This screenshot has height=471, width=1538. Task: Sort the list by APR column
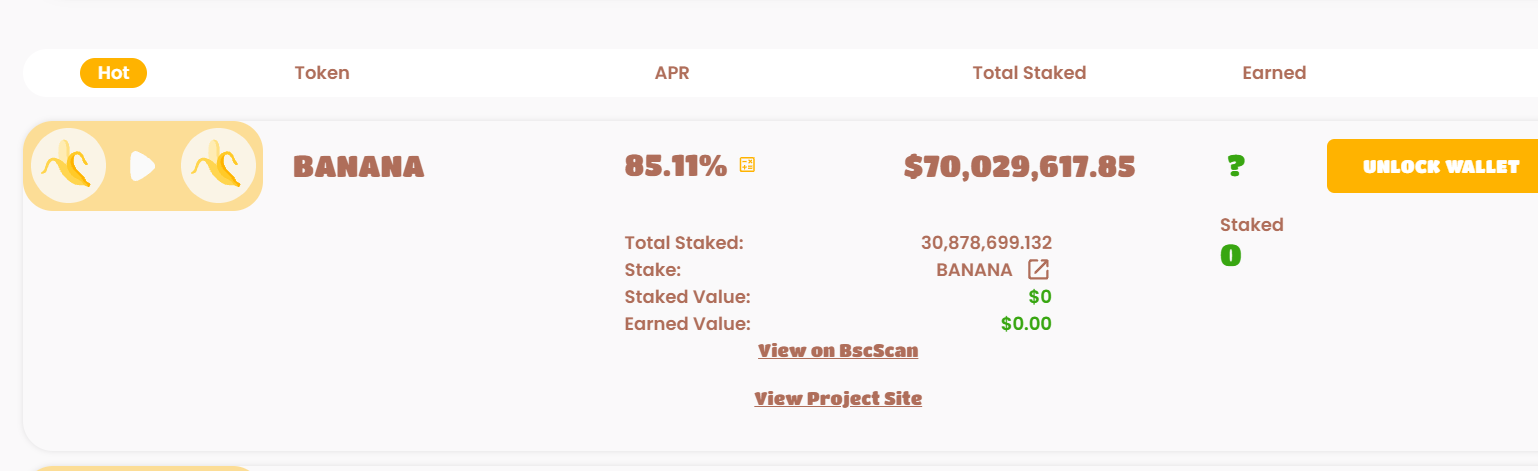tap(672, 73)
